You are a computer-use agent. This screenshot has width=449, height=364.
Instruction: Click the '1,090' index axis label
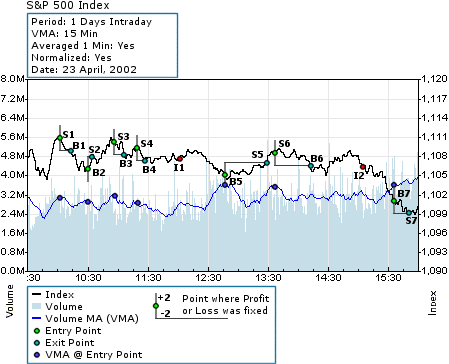(x=435, y=271)
